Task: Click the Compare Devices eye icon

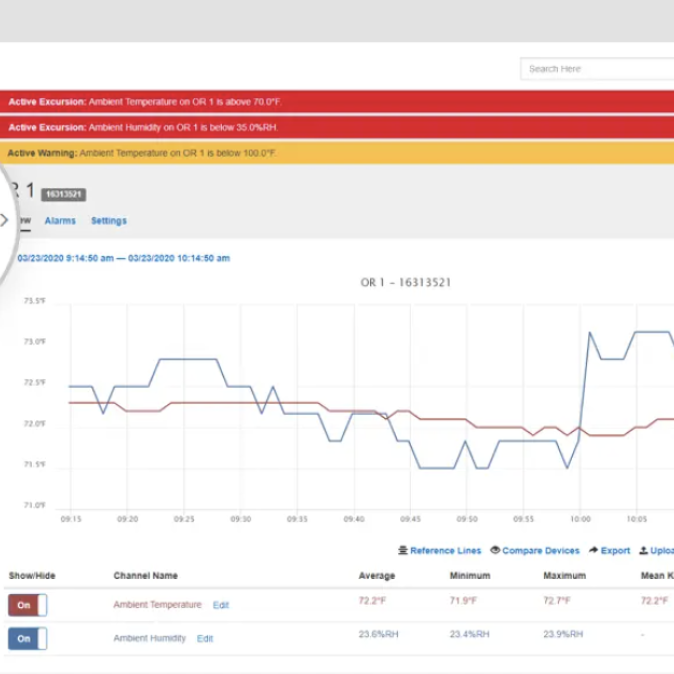Action: point(495,551)
